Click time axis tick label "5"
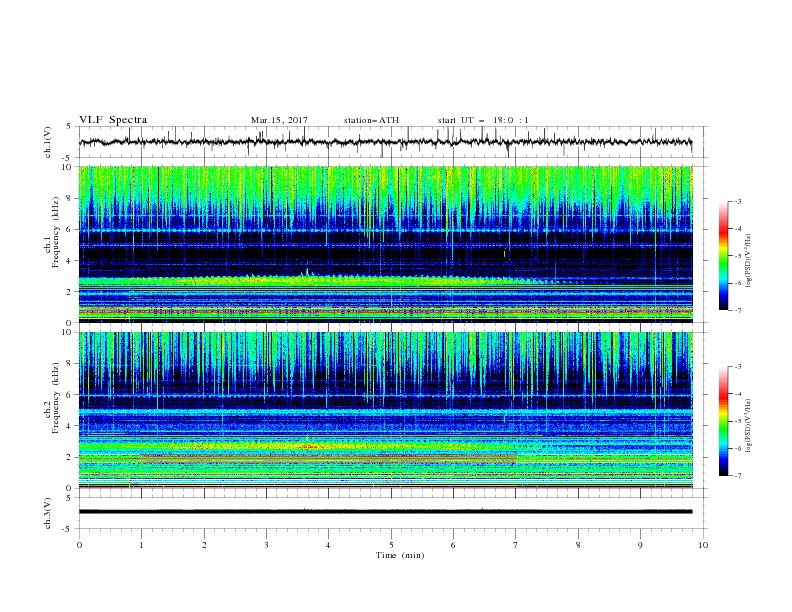The height and width of the screenshot is (612, 792). click(x=391, y=545)
